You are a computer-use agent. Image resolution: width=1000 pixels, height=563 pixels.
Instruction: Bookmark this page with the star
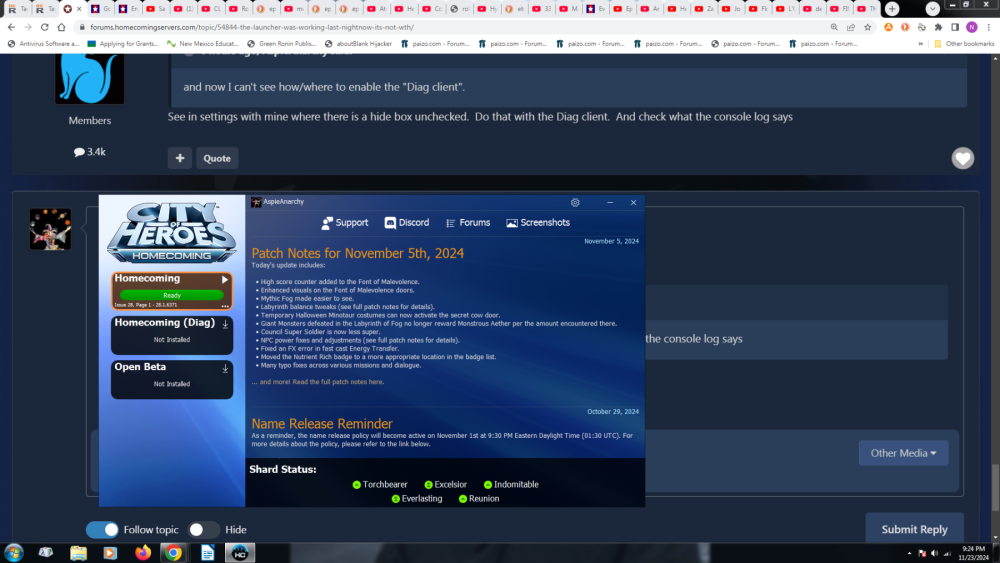coord(867,27)
